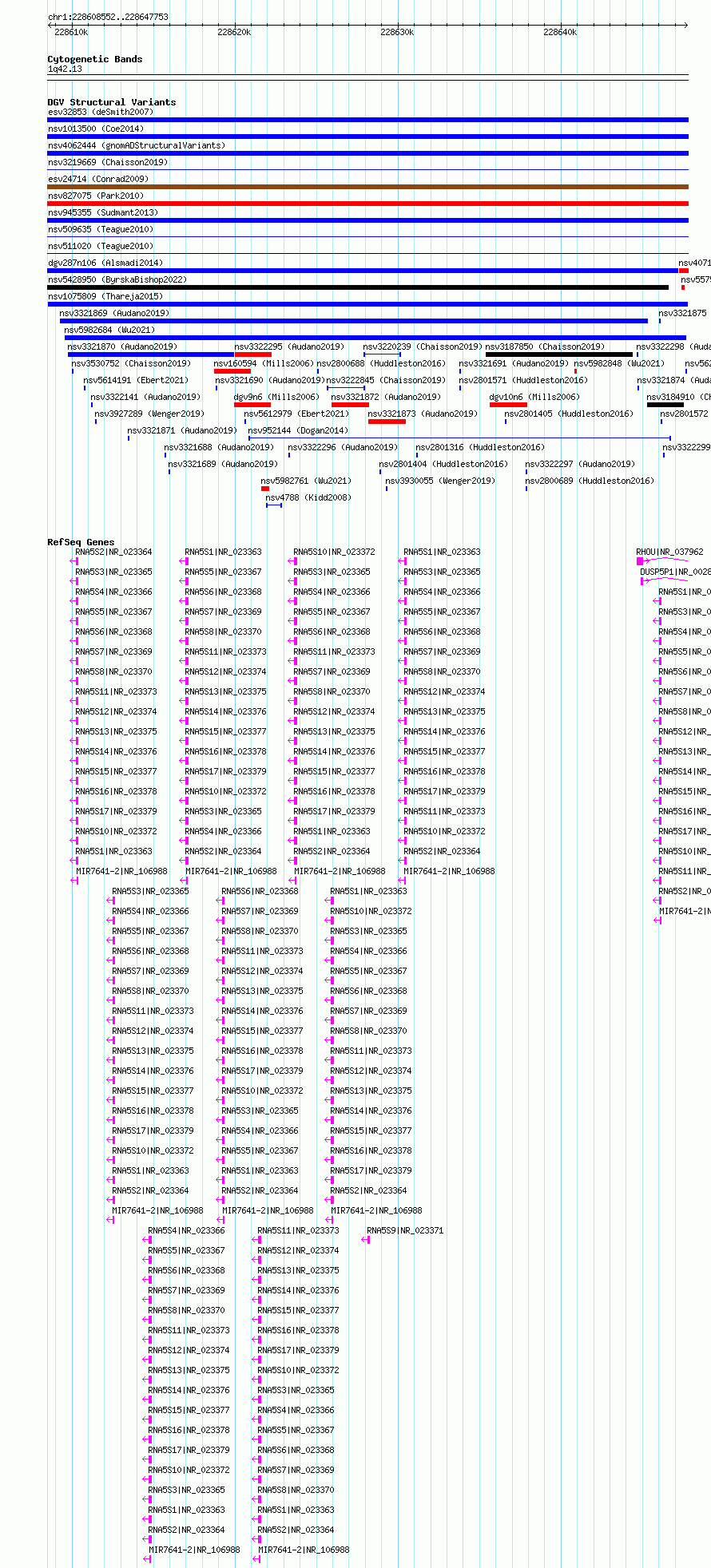Click the red bar under nsv3321872 (Audano2019)

click(350, 405)
